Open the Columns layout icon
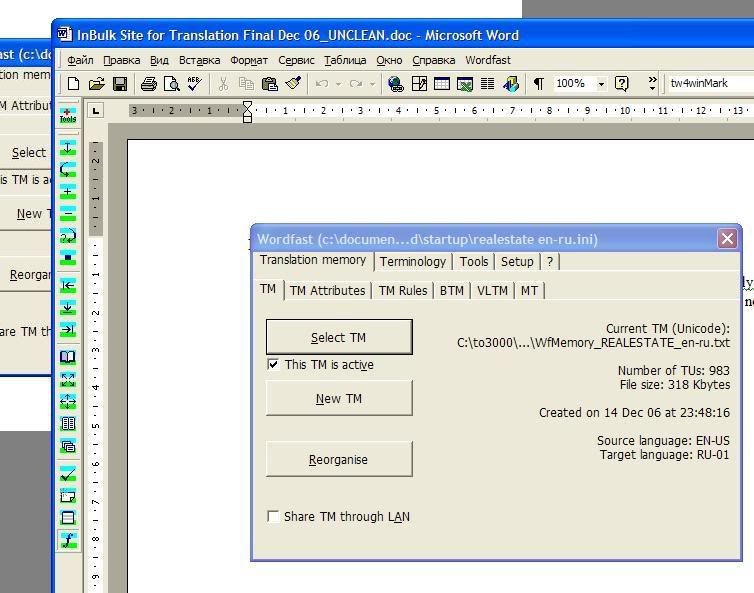 pyautogui.click(x=488, y=84)
